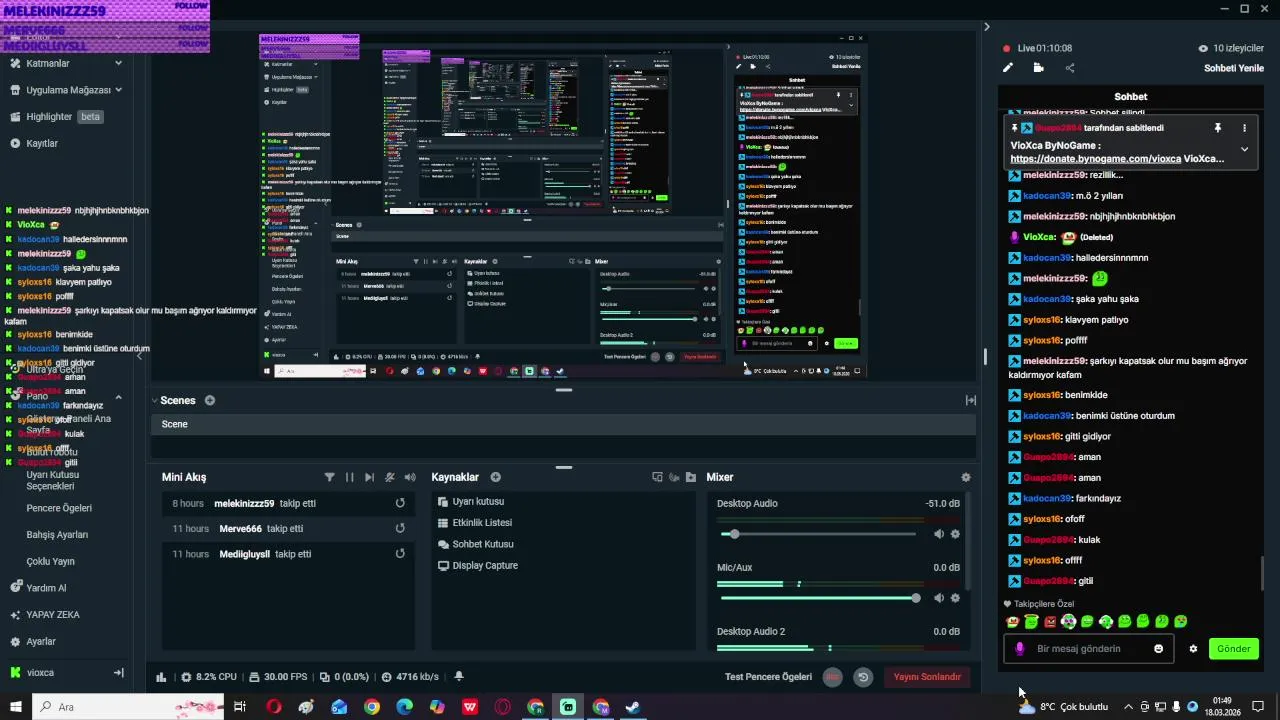Select the Scene row in Scenes

coord(563,424)
